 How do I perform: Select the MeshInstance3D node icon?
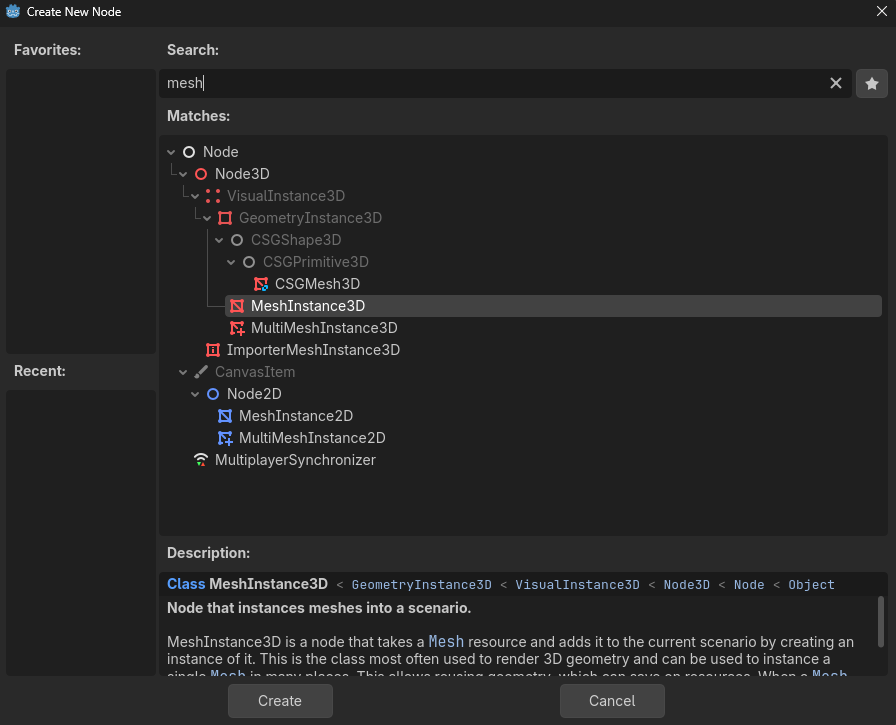click(x=237, y=305)
